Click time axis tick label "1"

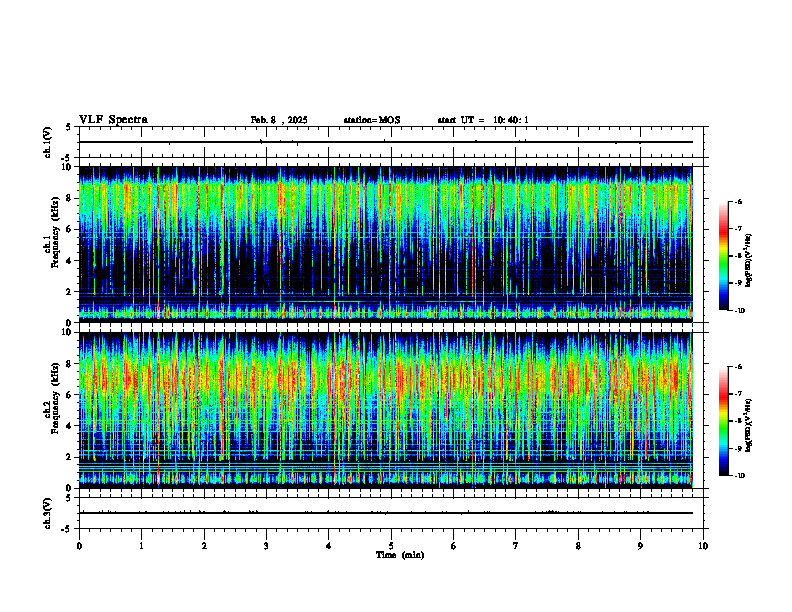click(141, 546)
